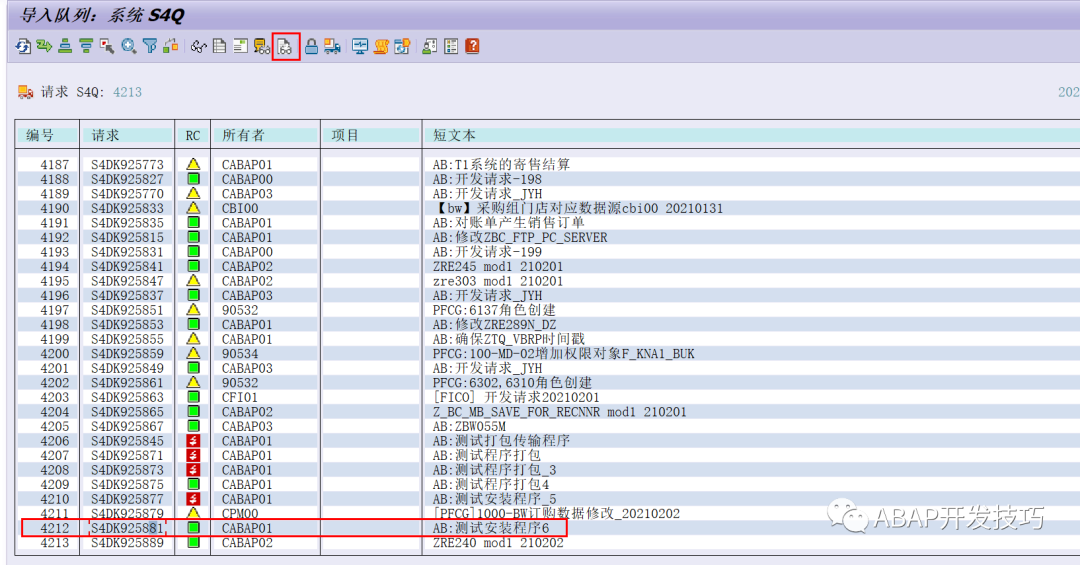Click the green arrows adjust queue icon
The image size is (1080, 565).
tap(44, 46)
